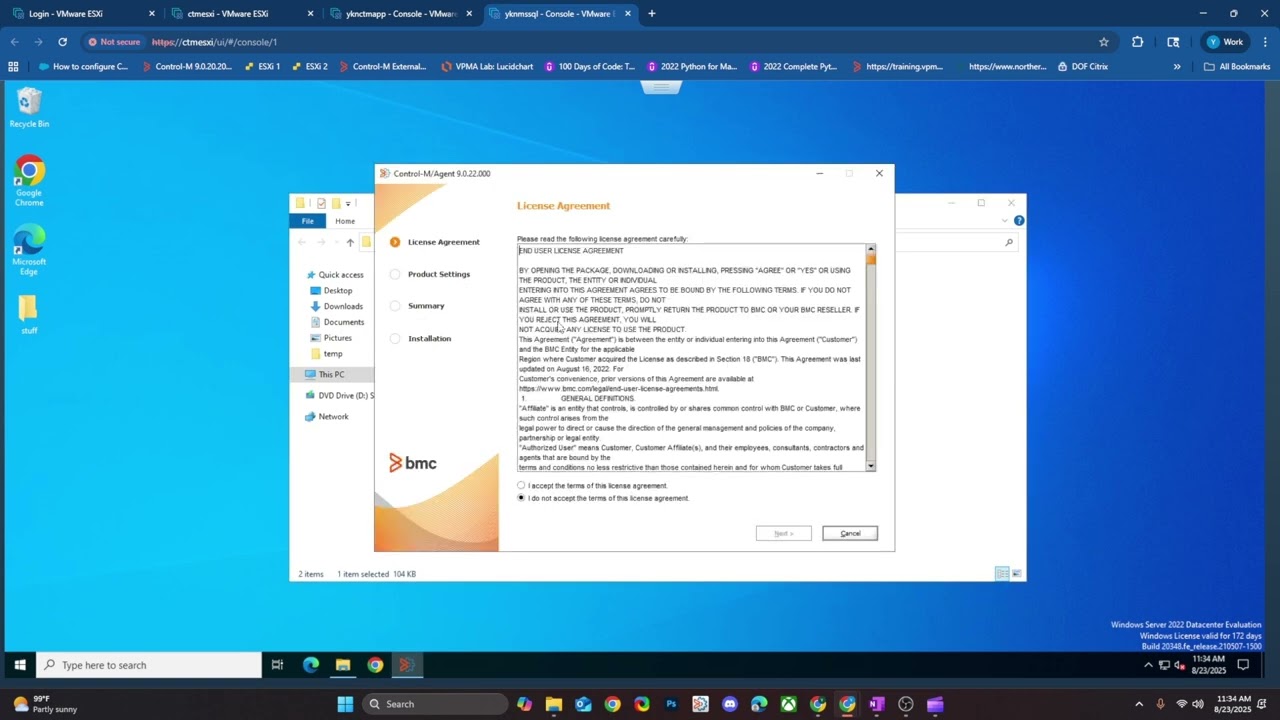Open 'How to configure C...' bookmark

(x=83, y=67)
